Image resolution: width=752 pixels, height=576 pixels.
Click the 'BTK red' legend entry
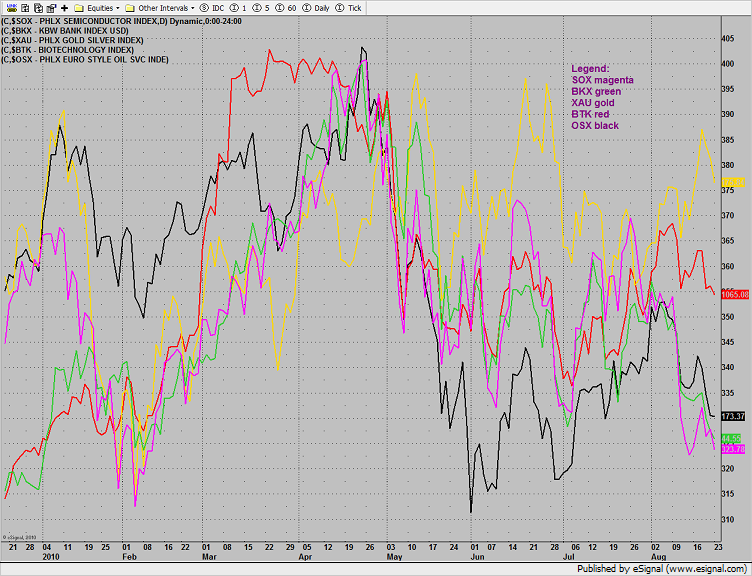pos(590,114)
